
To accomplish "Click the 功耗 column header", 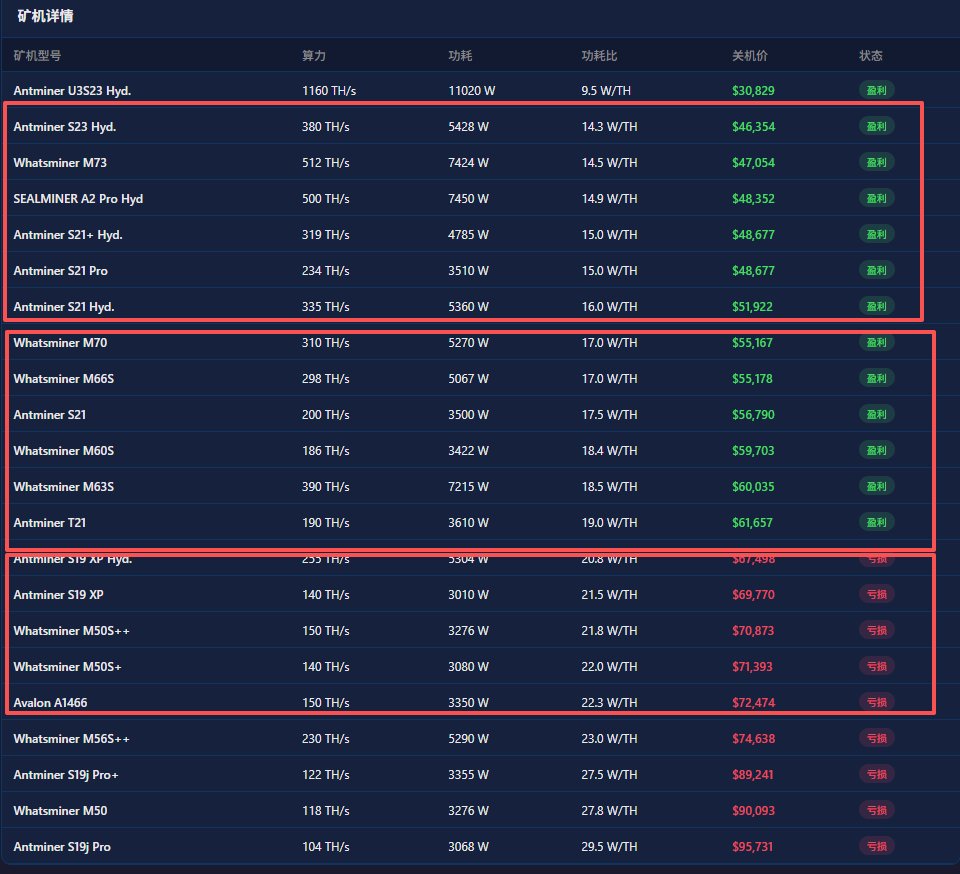I will point(460,56).
